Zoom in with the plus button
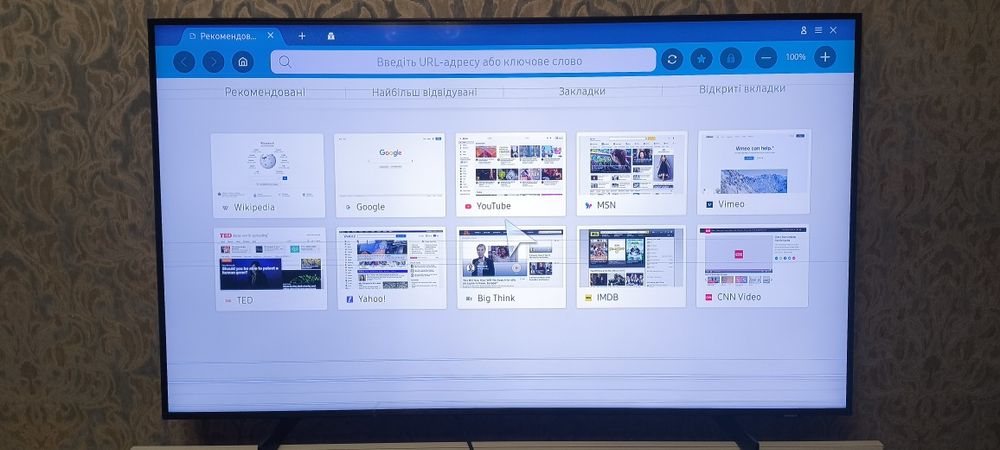This screenshot has width=1000, height=450. [825, 57]
